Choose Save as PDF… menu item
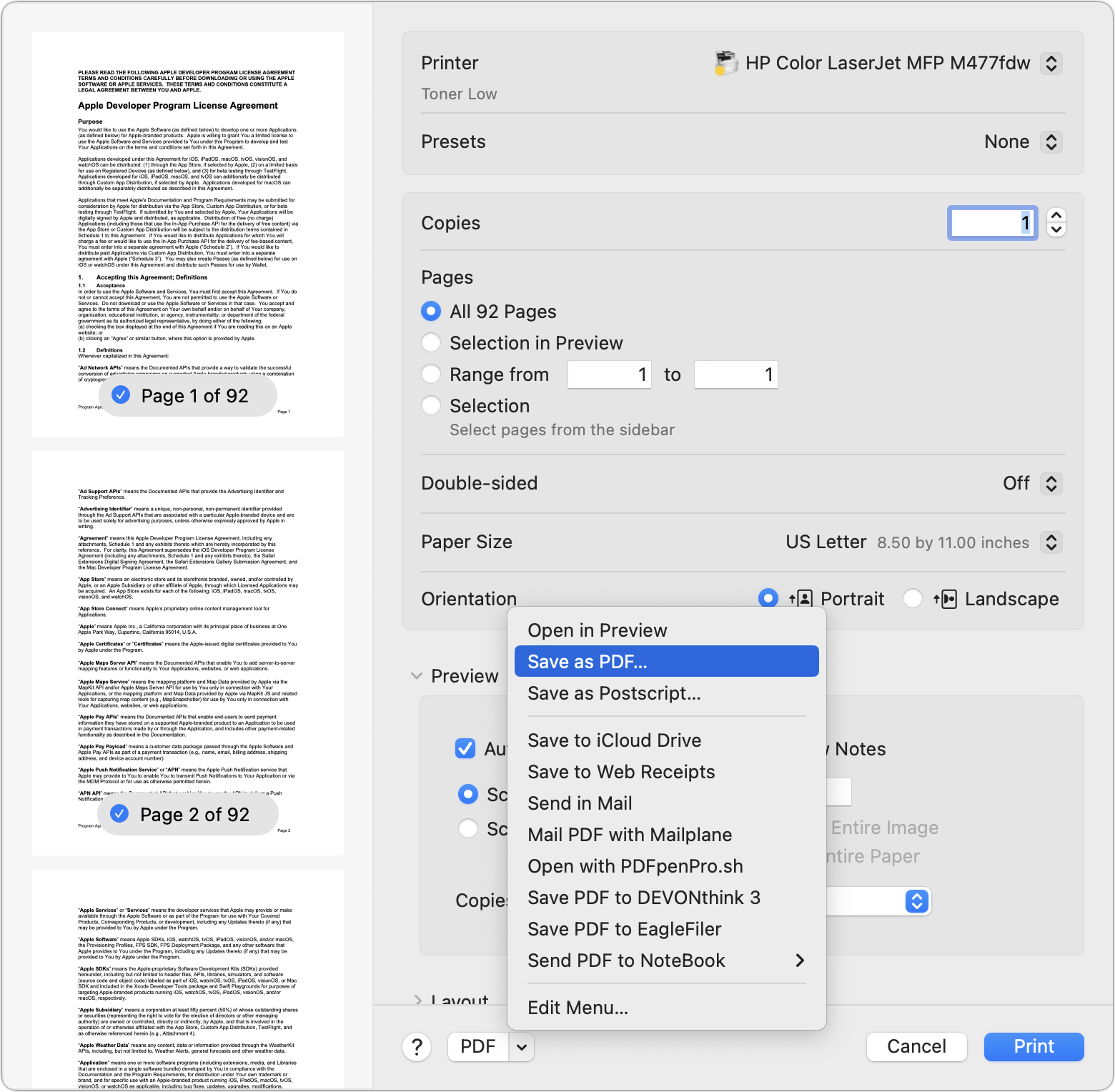 pyautogui.click(x=666, y=662)
